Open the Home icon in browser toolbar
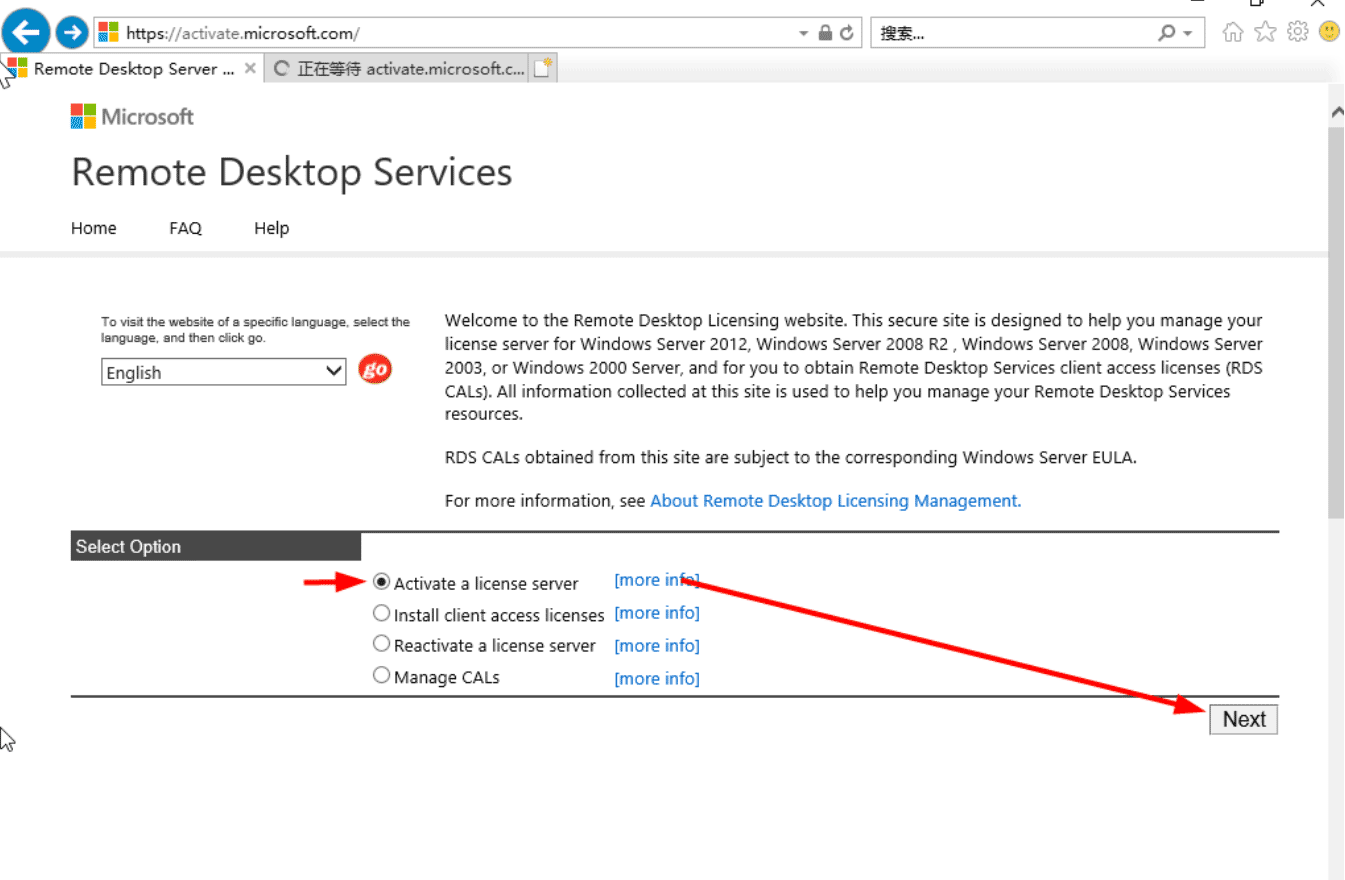 tap(1233, 33)
